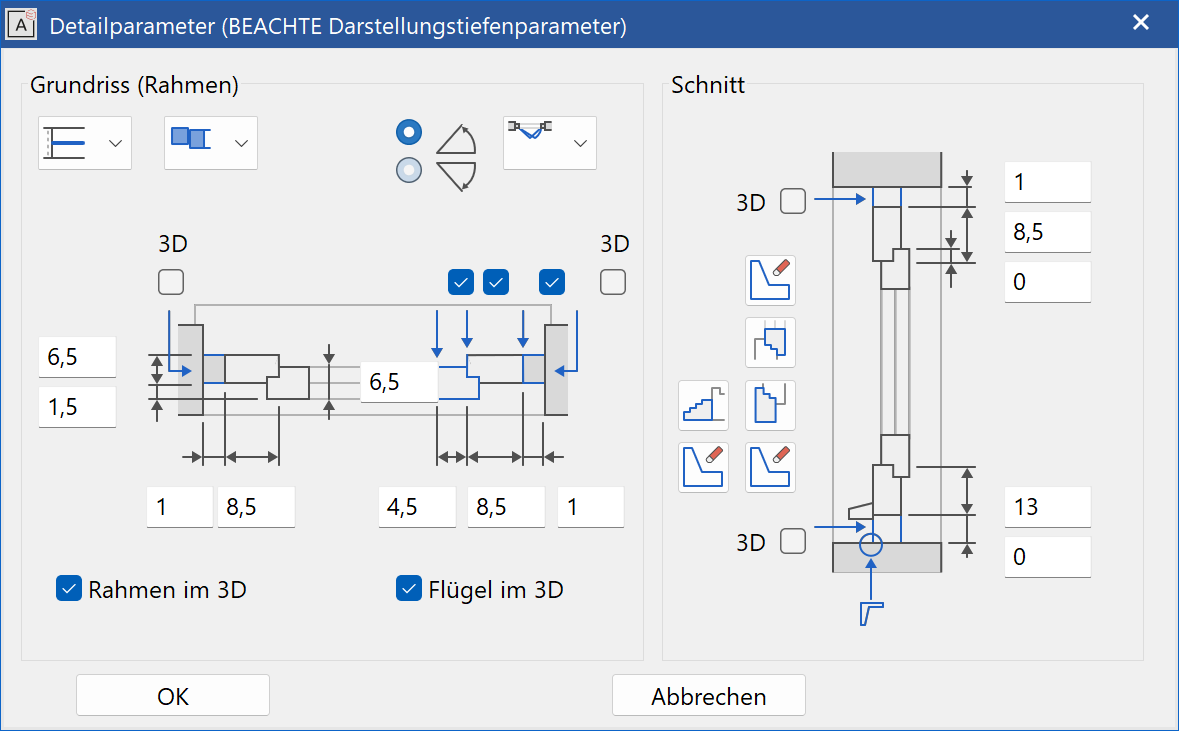Click the 8,5 field right of 4,5

pyautogui.click(x=506, y=507)
